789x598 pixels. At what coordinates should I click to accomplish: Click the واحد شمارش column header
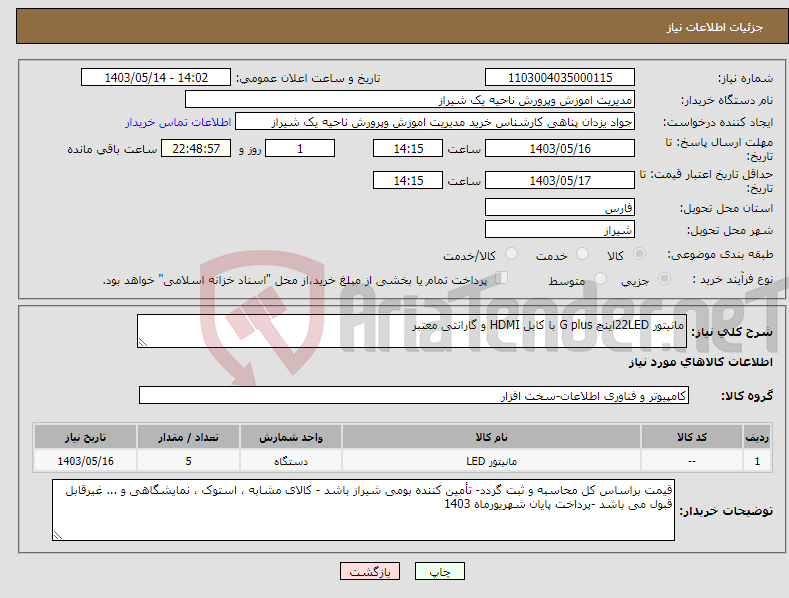pos(290,437)
